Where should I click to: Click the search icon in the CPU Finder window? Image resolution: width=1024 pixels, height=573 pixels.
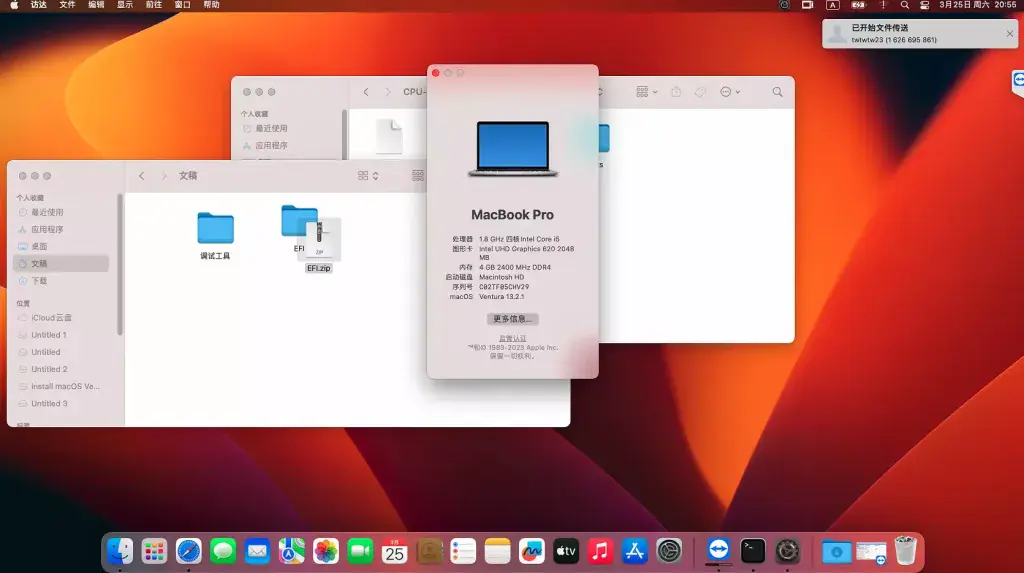coord(777,92)
